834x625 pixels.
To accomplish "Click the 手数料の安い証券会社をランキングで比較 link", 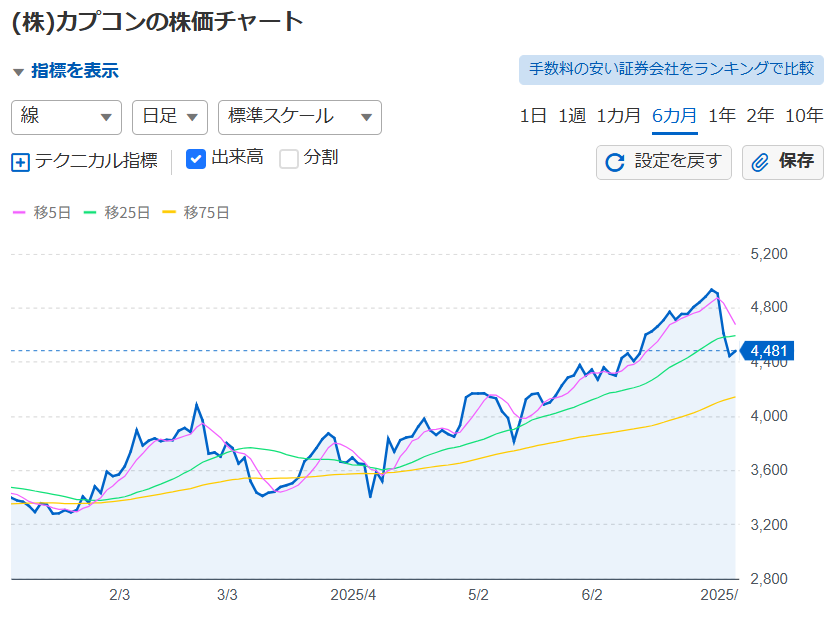I will pos(671,69).
